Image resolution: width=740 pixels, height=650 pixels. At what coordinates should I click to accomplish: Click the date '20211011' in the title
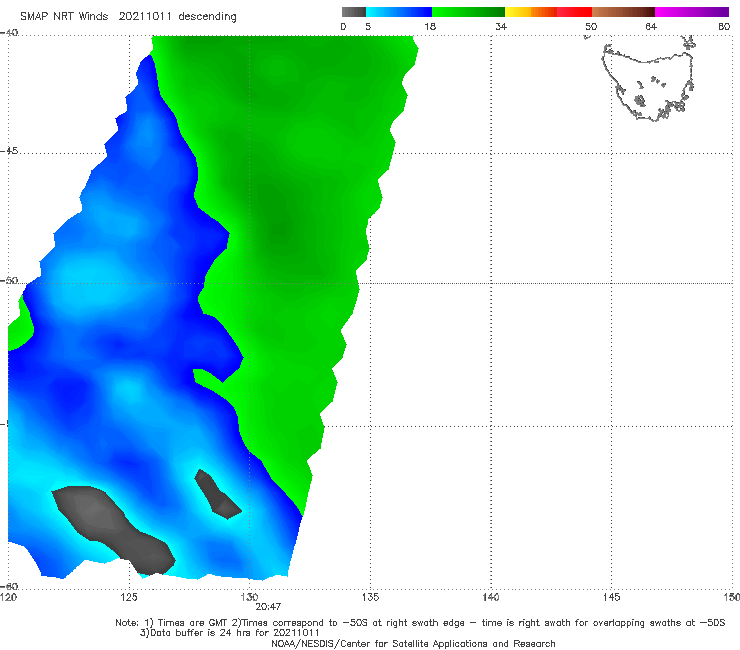tap(145, 16)
